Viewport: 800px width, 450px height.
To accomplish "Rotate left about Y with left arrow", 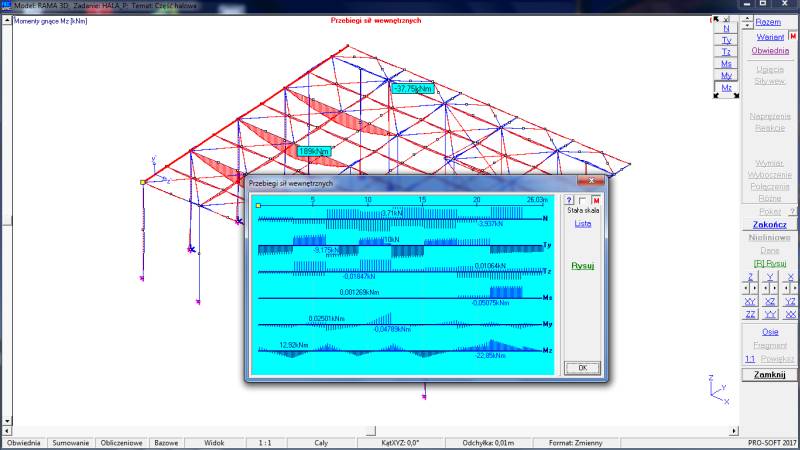I will click(767, 288).
